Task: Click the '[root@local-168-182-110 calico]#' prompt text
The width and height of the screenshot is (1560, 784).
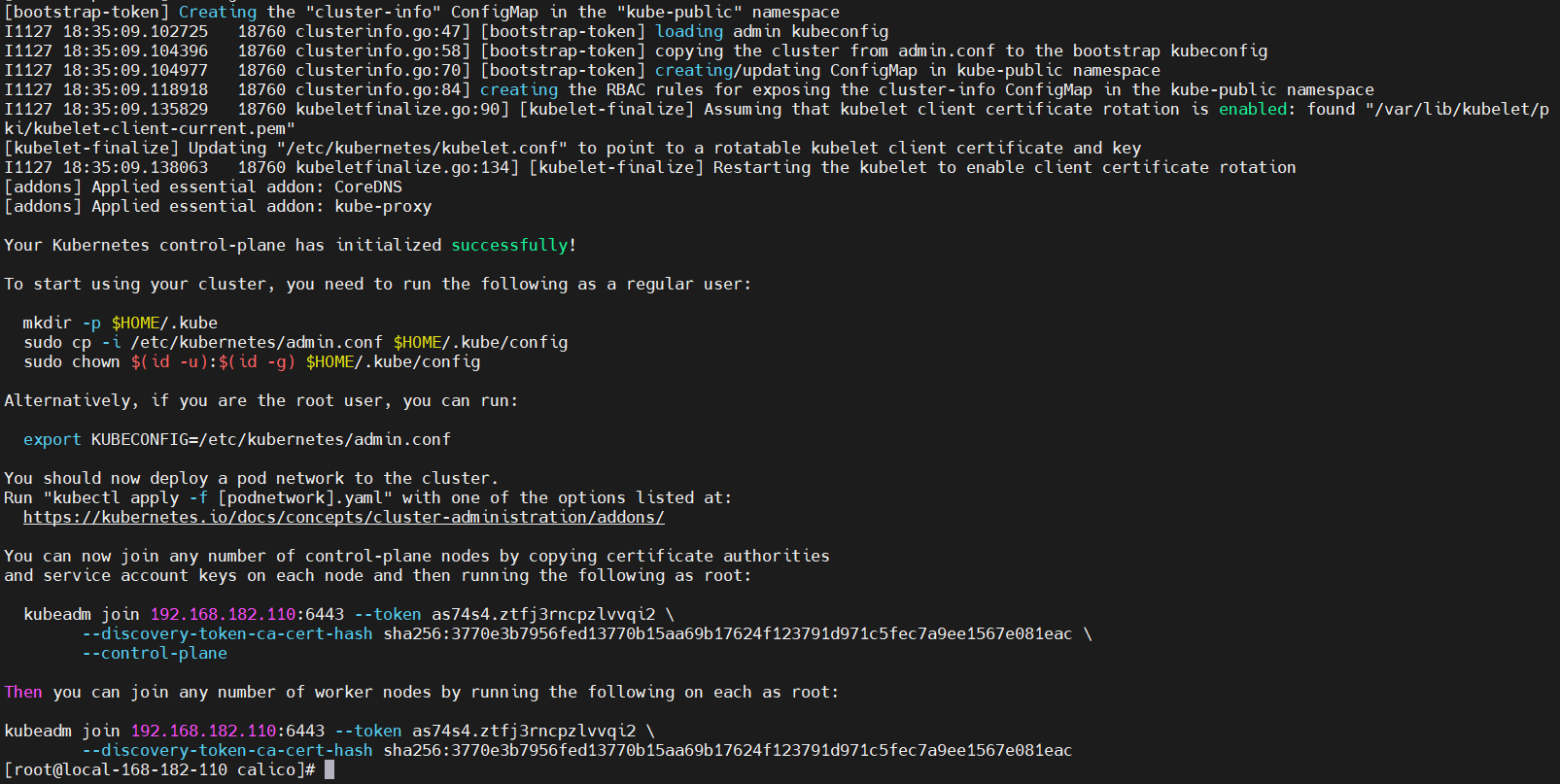Action: pyautogui.click(x=159, y=769)
